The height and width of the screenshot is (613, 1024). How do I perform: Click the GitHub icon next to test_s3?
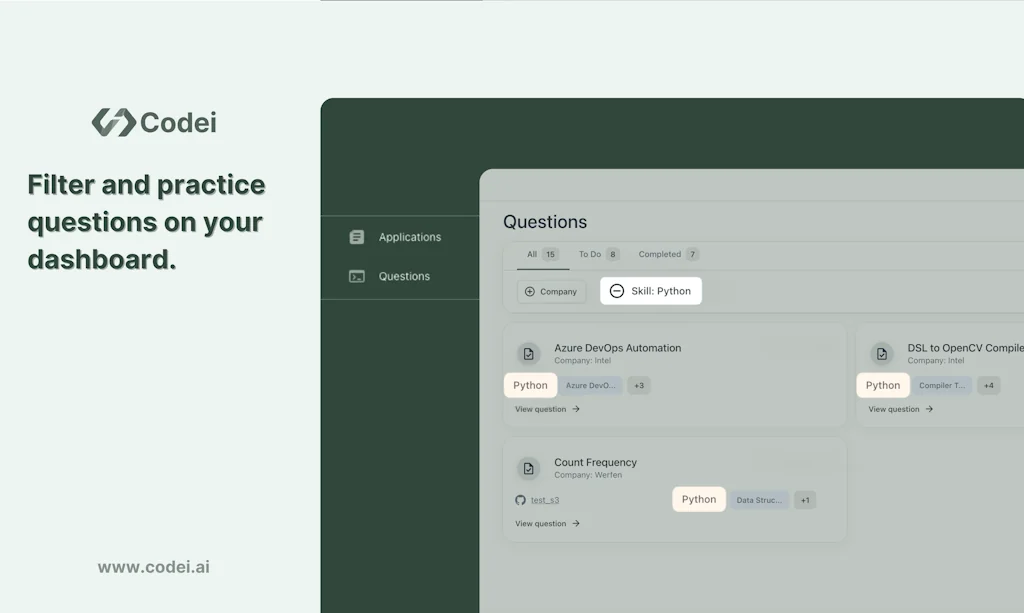(520, 499)
